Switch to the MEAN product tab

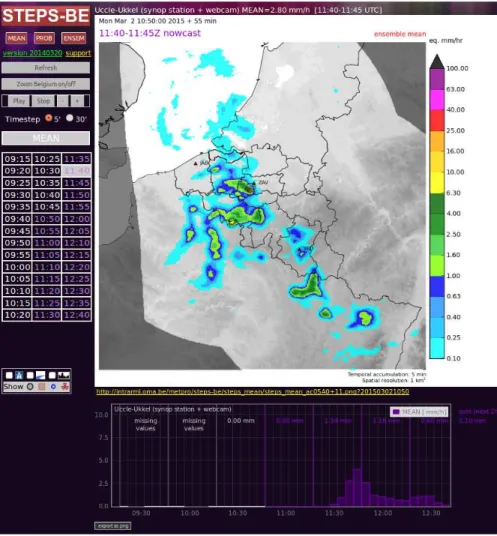(16, 38)
